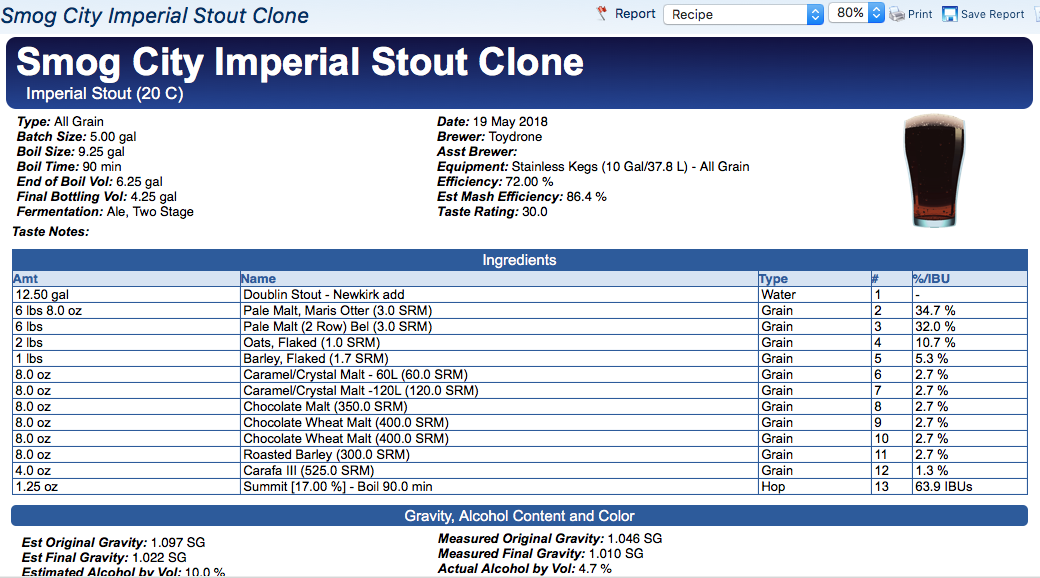Select the Summit hop ingredient row
This screenshot has height=578, width=1040.
tap(338, 487)
